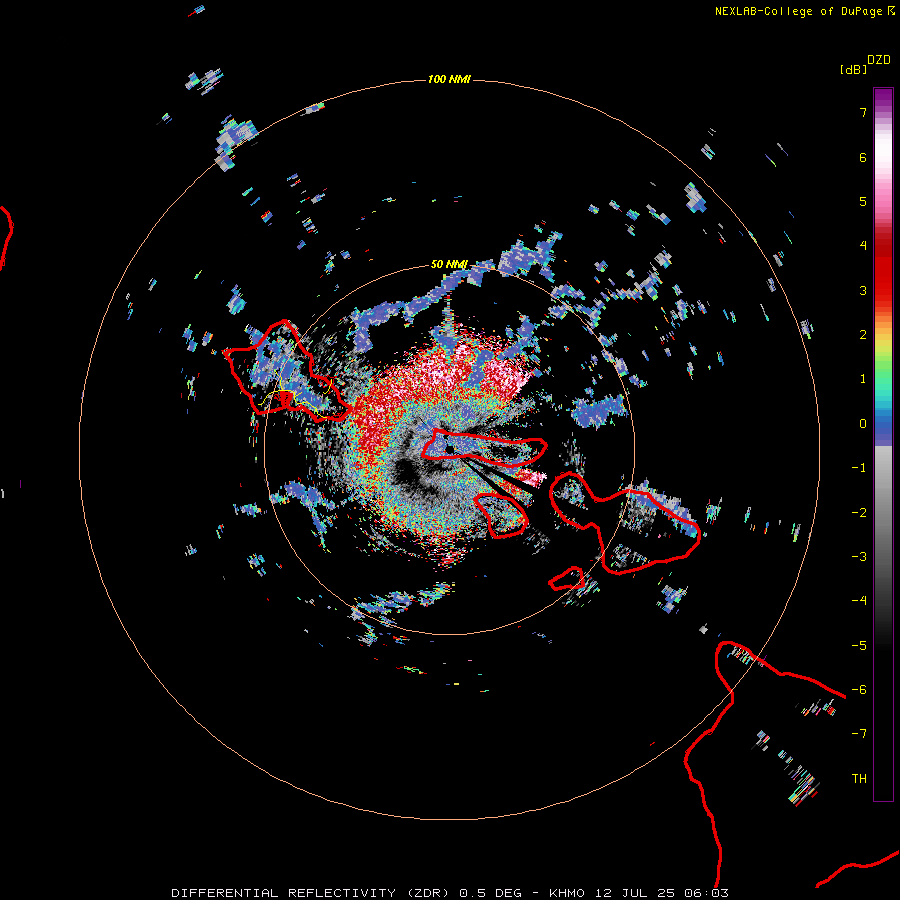Click the 4 value on color scale
900x900 pixels.
863,246
